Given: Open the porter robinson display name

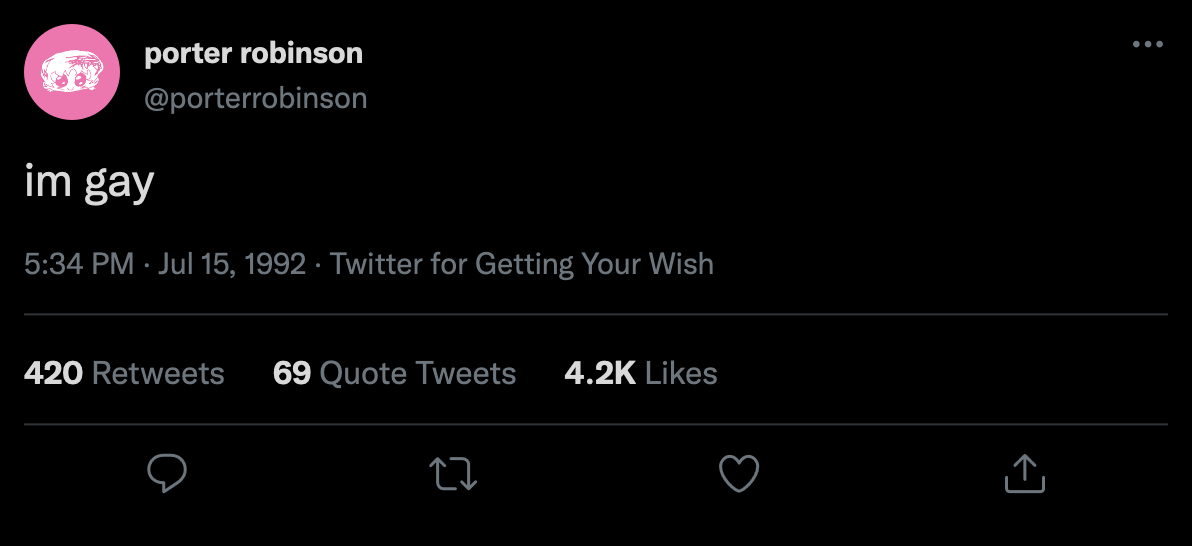Looking at the screenshot, I should (x=253, y=53).
